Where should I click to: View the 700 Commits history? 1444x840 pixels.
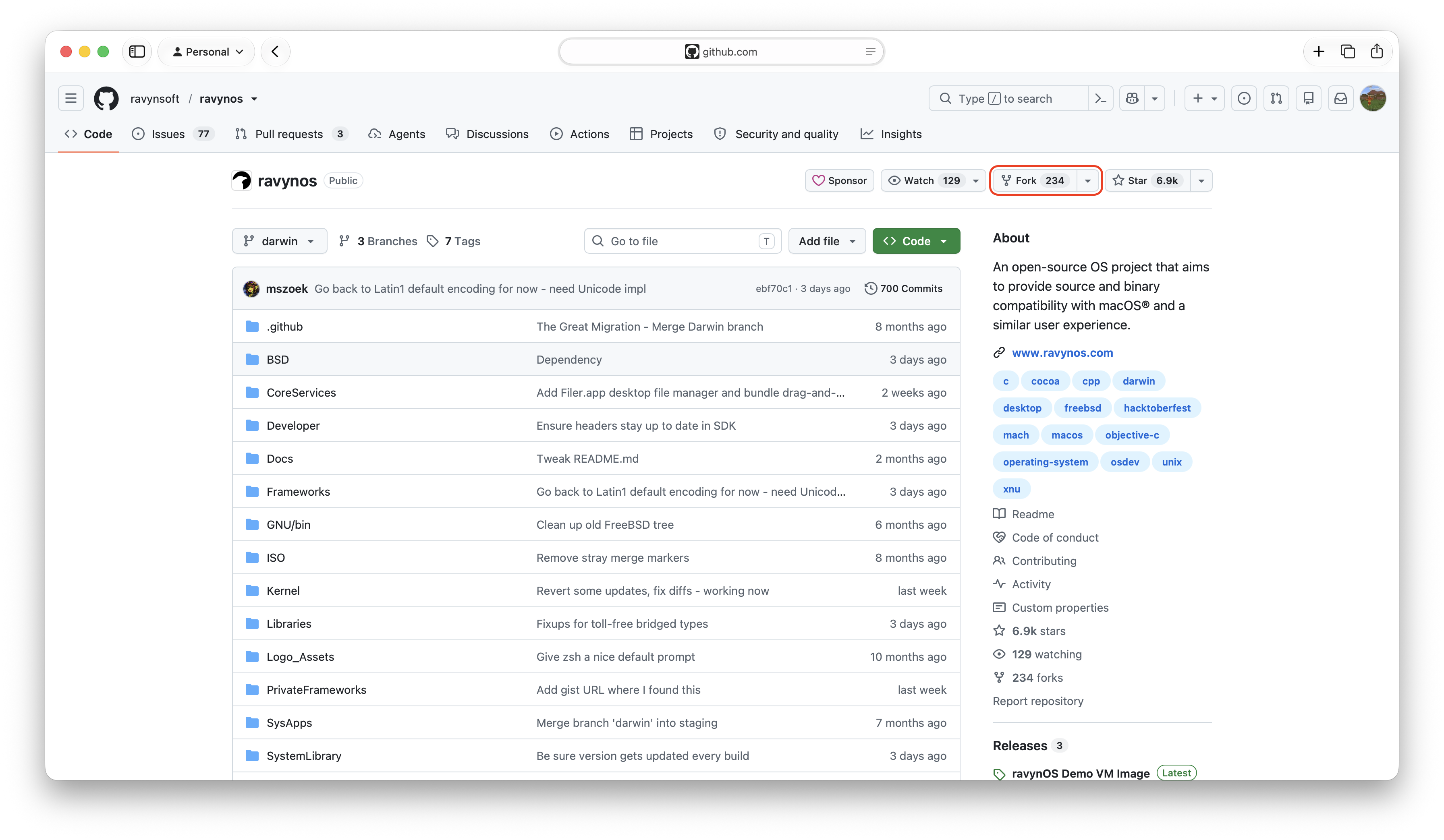coord(903,289)
